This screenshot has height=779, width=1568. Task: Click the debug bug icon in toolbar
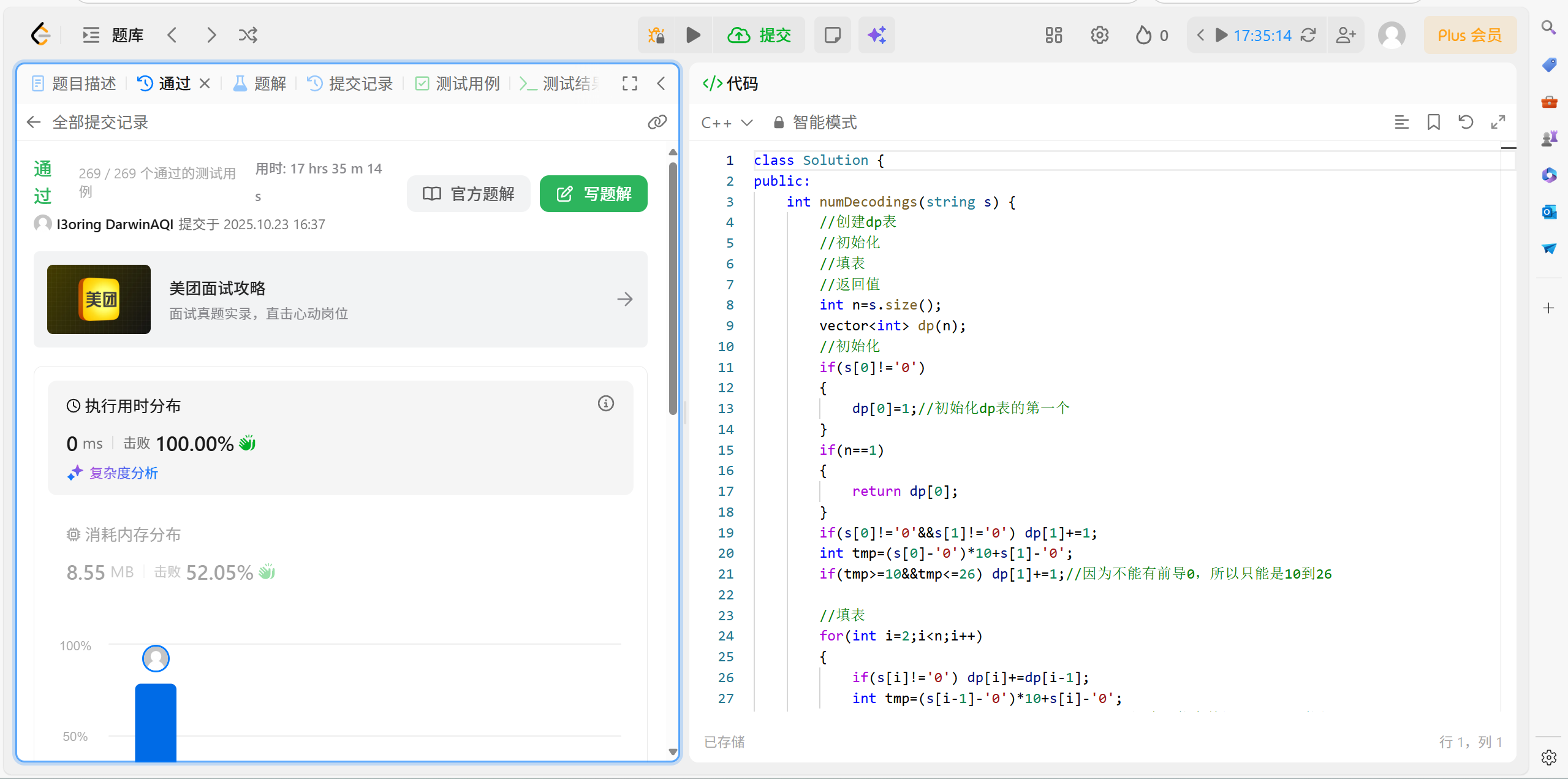(656, 36)
